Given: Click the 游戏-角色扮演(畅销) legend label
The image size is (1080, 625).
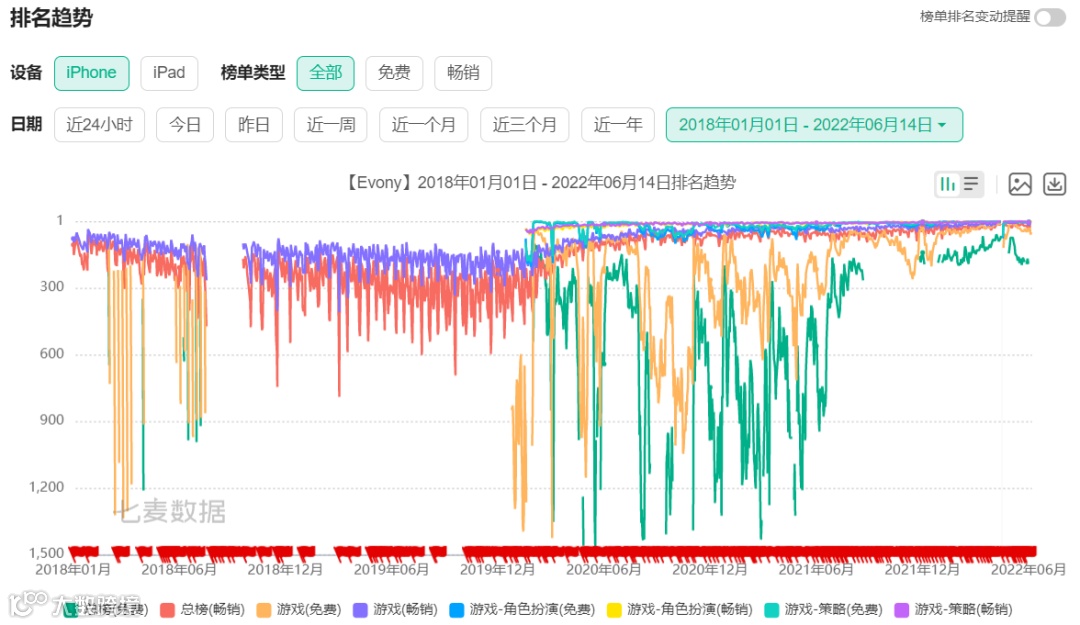Looking at the screenshot, I should coord(689,610).
